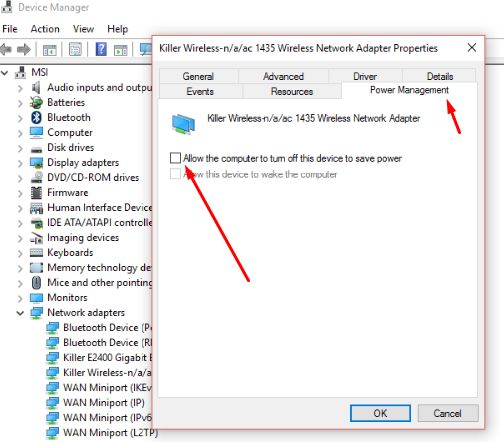
Task: Click the Forward arrow toolbar icon
Action: (x=23, y=50)
